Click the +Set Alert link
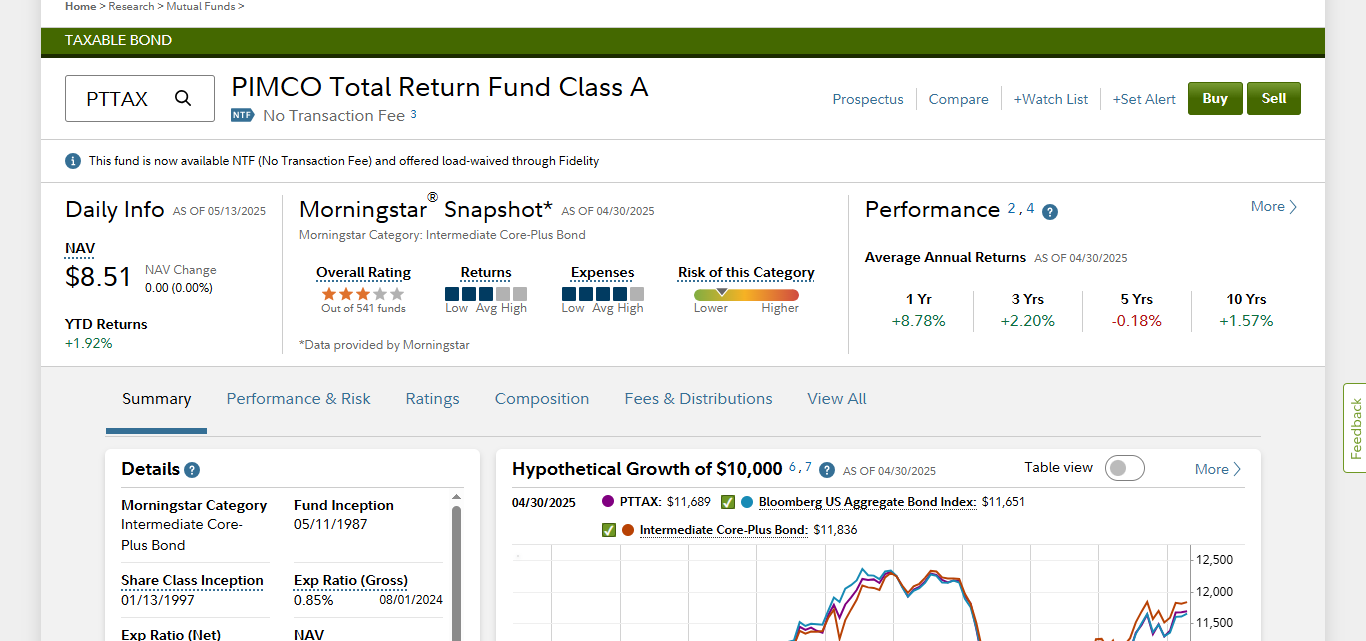Screen dimensions: 1366x641 (1144, 99)
